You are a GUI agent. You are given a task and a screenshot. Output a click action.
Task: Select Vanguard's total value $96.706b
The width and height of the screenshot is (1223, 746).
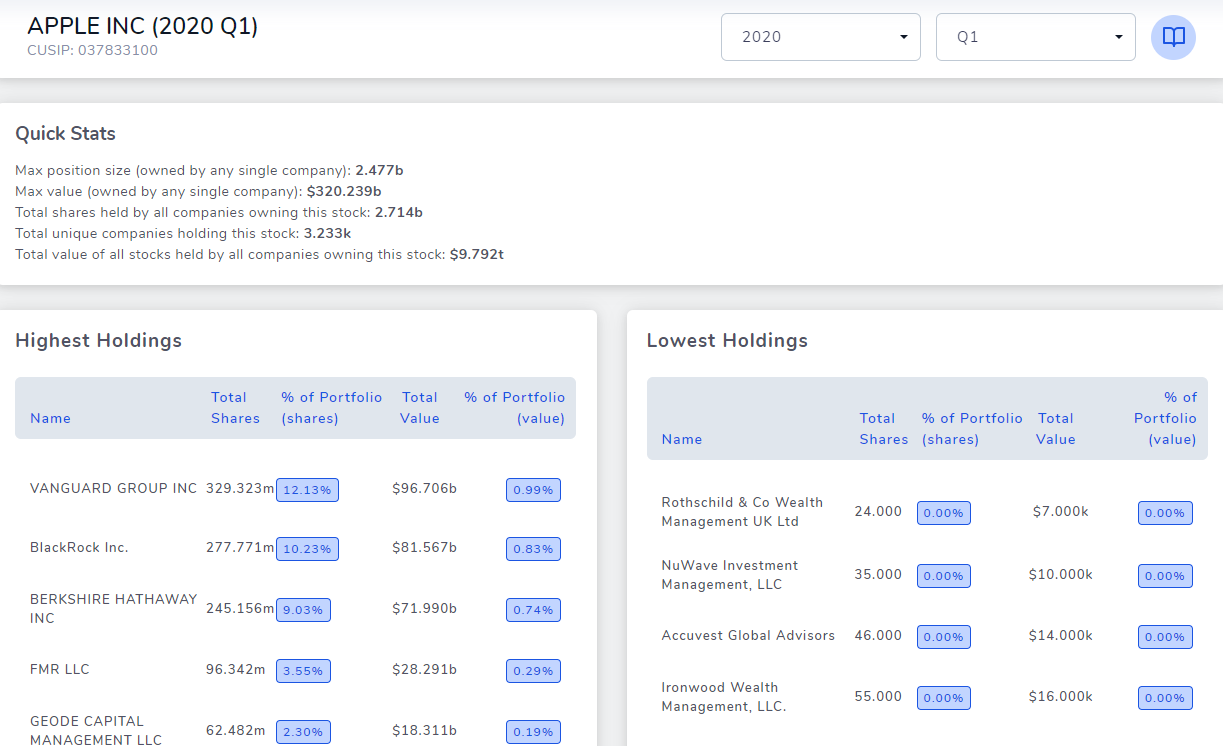coord(424,488)
